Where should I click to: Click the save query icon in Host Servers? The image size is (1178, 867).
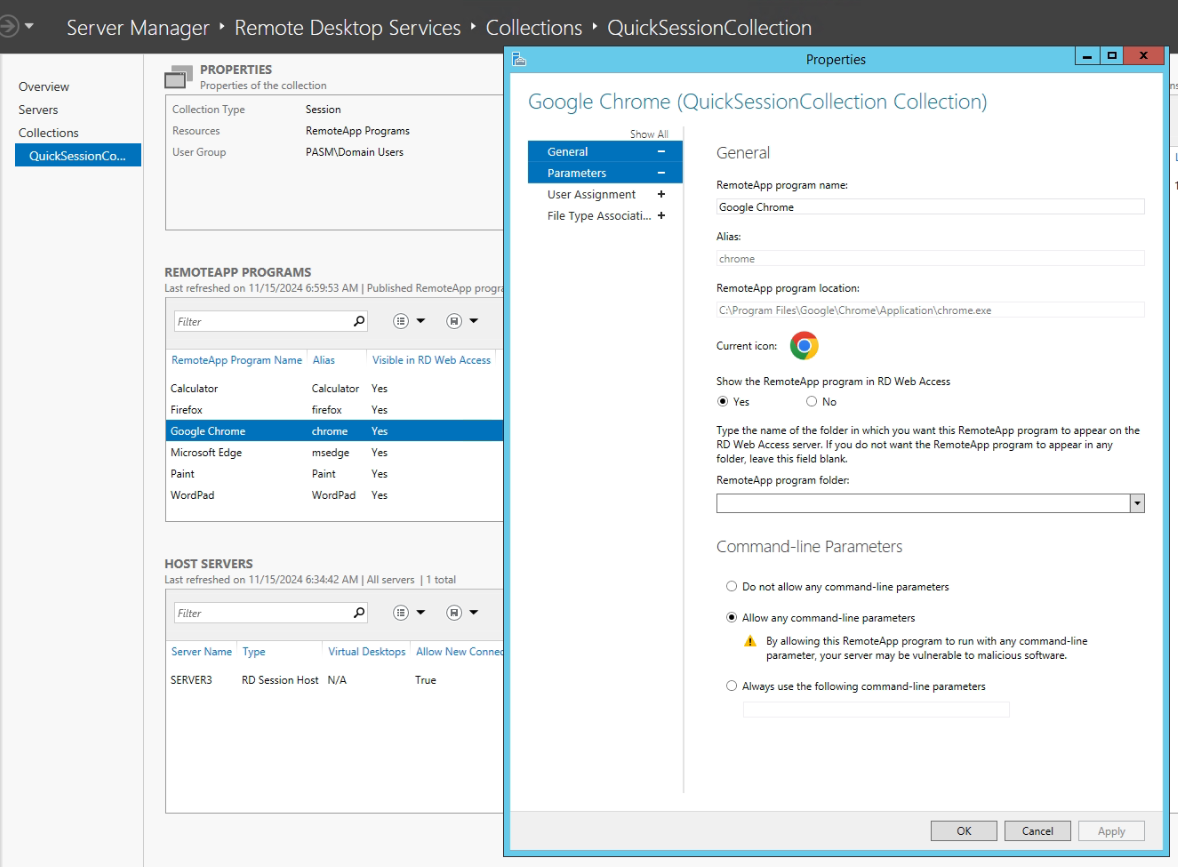point(454,613)
